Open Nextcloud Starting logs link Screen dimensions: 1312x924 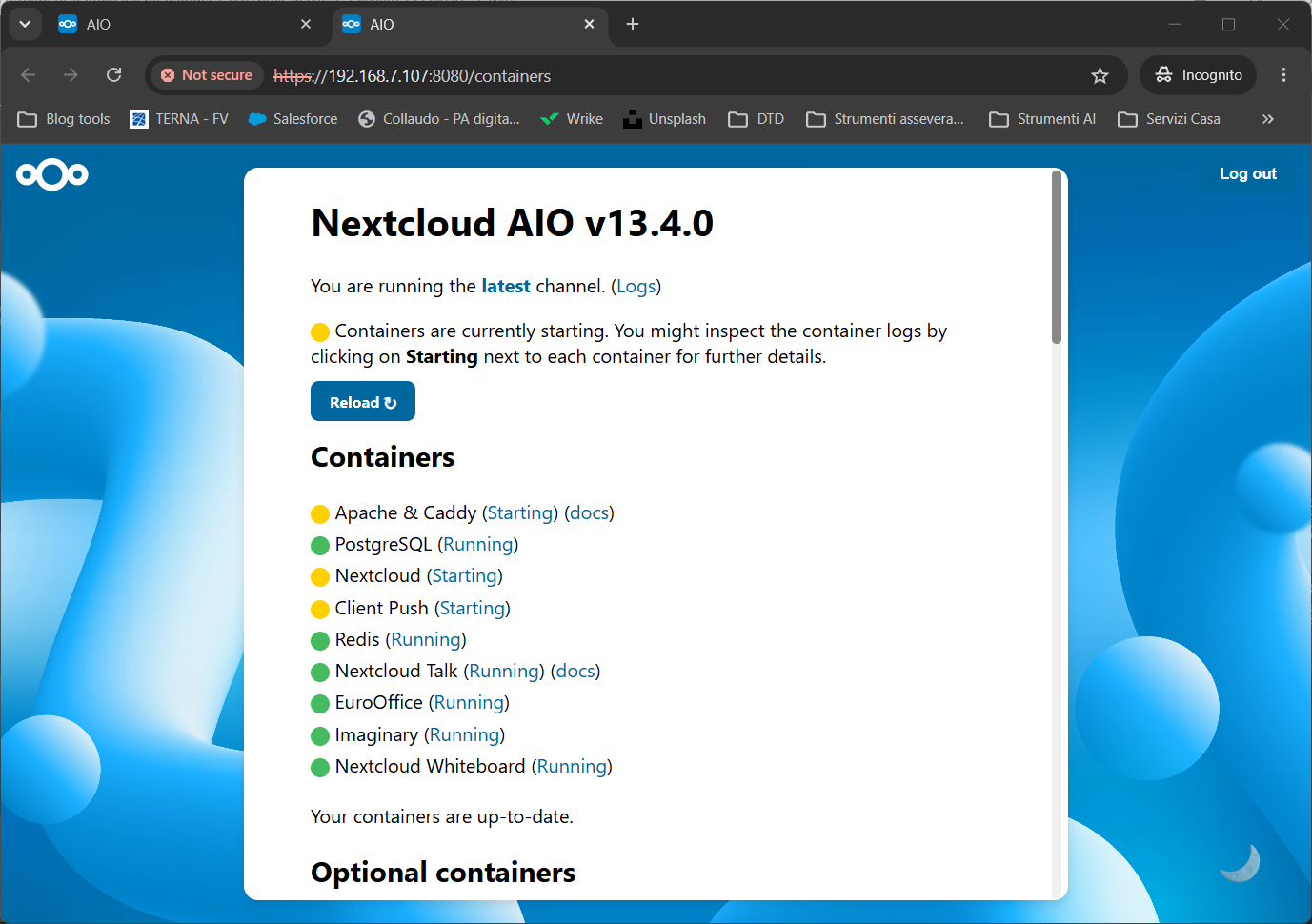464,575
